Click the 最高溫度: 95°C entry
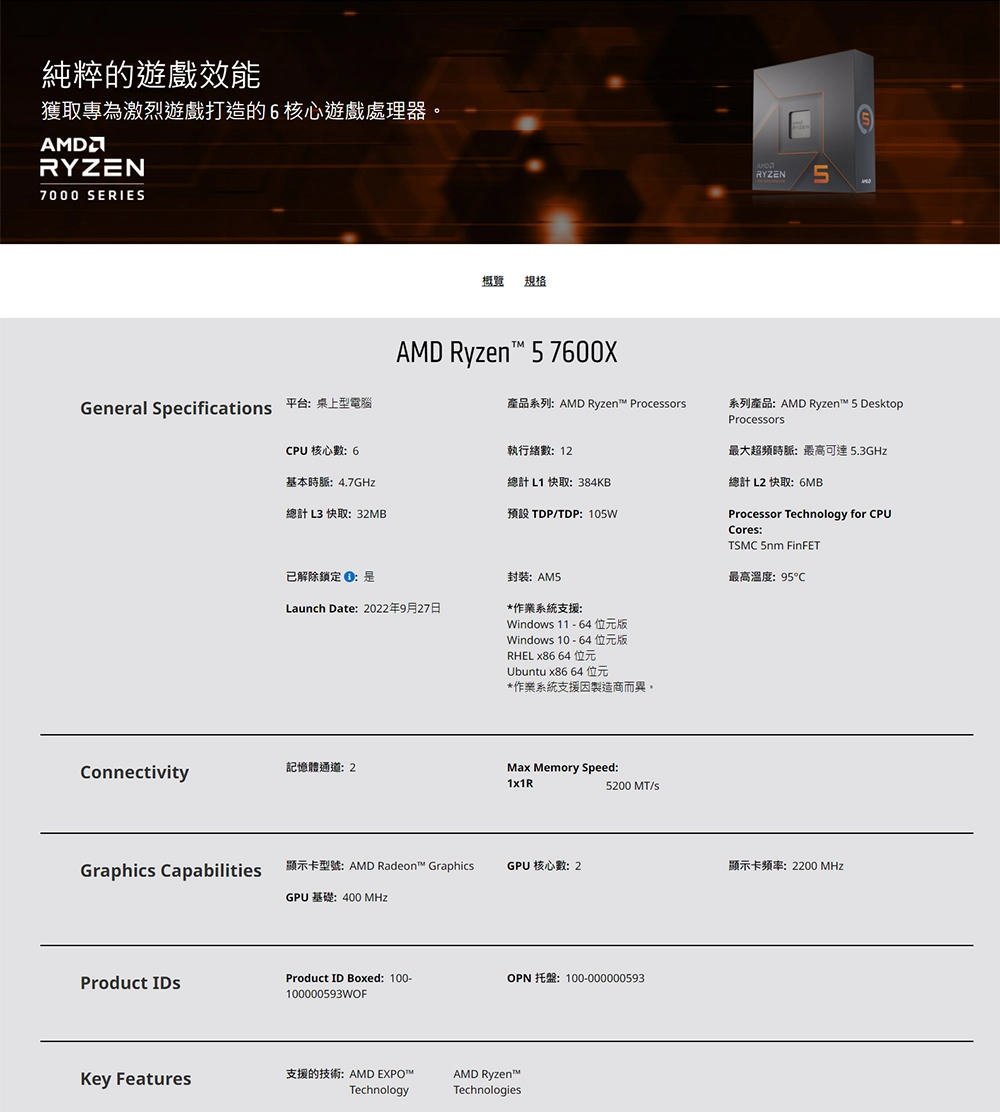The image size is (1000, 1112). pyautogui.click(x=767, y=577)
